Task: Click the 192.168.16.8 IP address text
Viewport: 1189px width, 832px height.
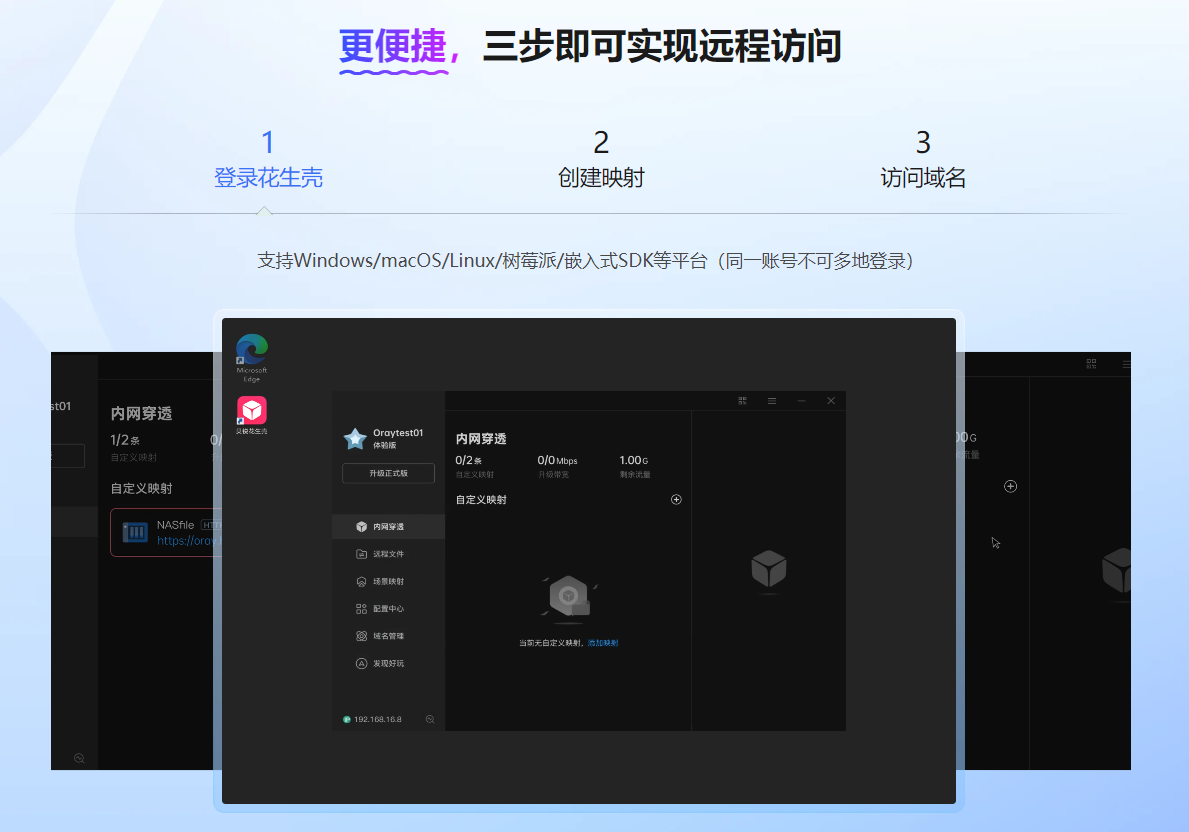Action: tap(378, 719)
